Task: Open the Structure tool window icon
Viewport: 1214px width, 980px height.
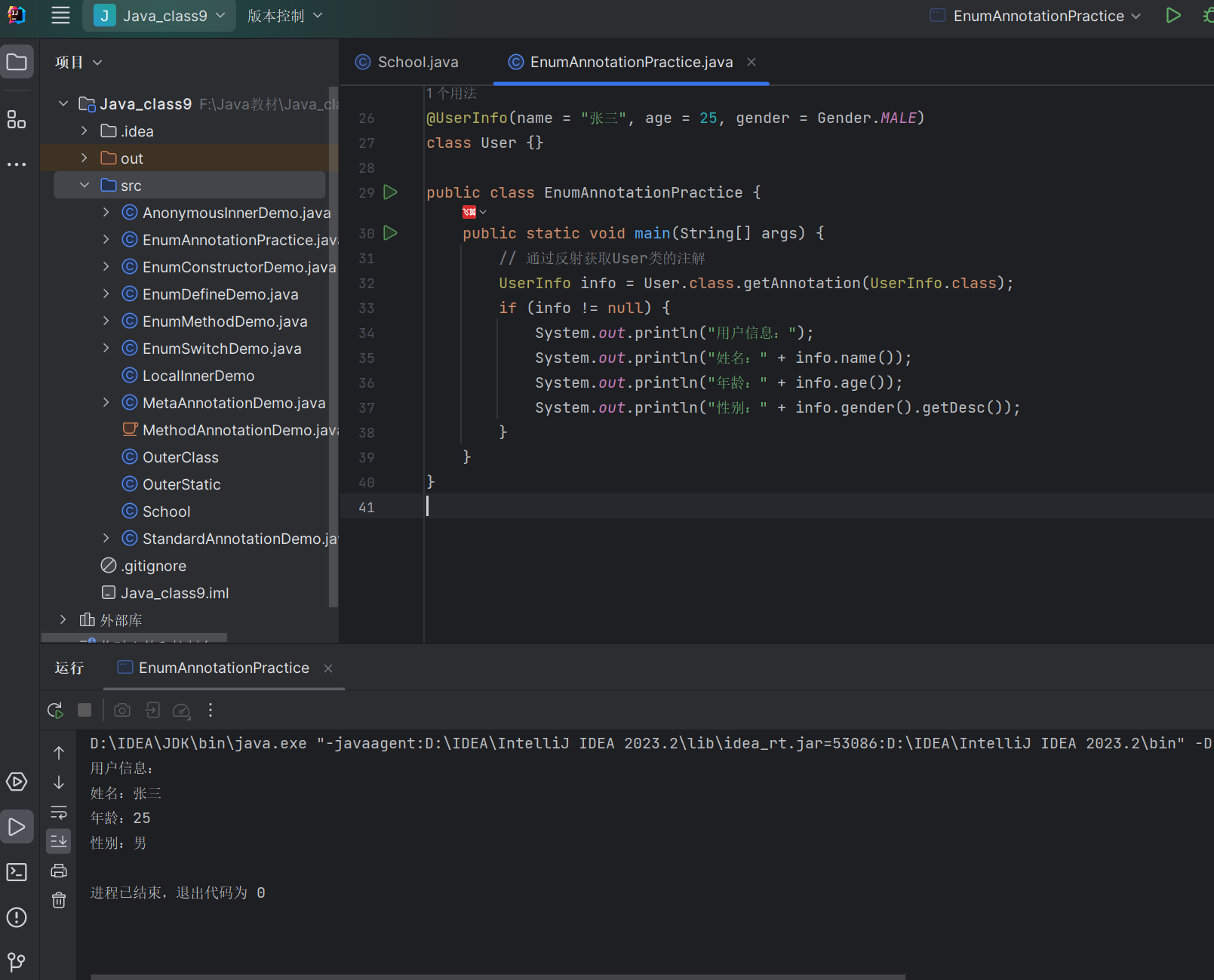Action: [17, 119]
